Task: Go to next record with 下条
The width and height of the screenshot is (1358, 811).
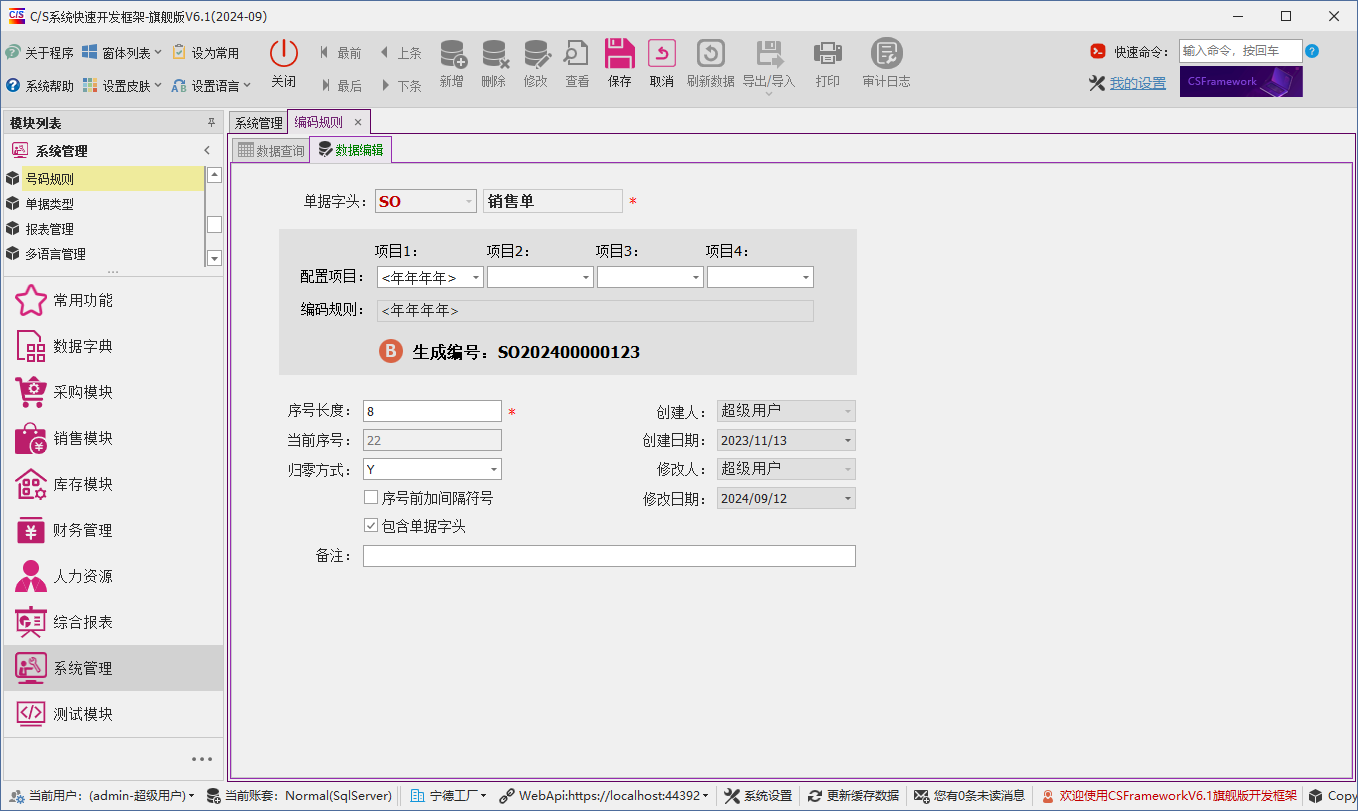Action: pos(400,86)
